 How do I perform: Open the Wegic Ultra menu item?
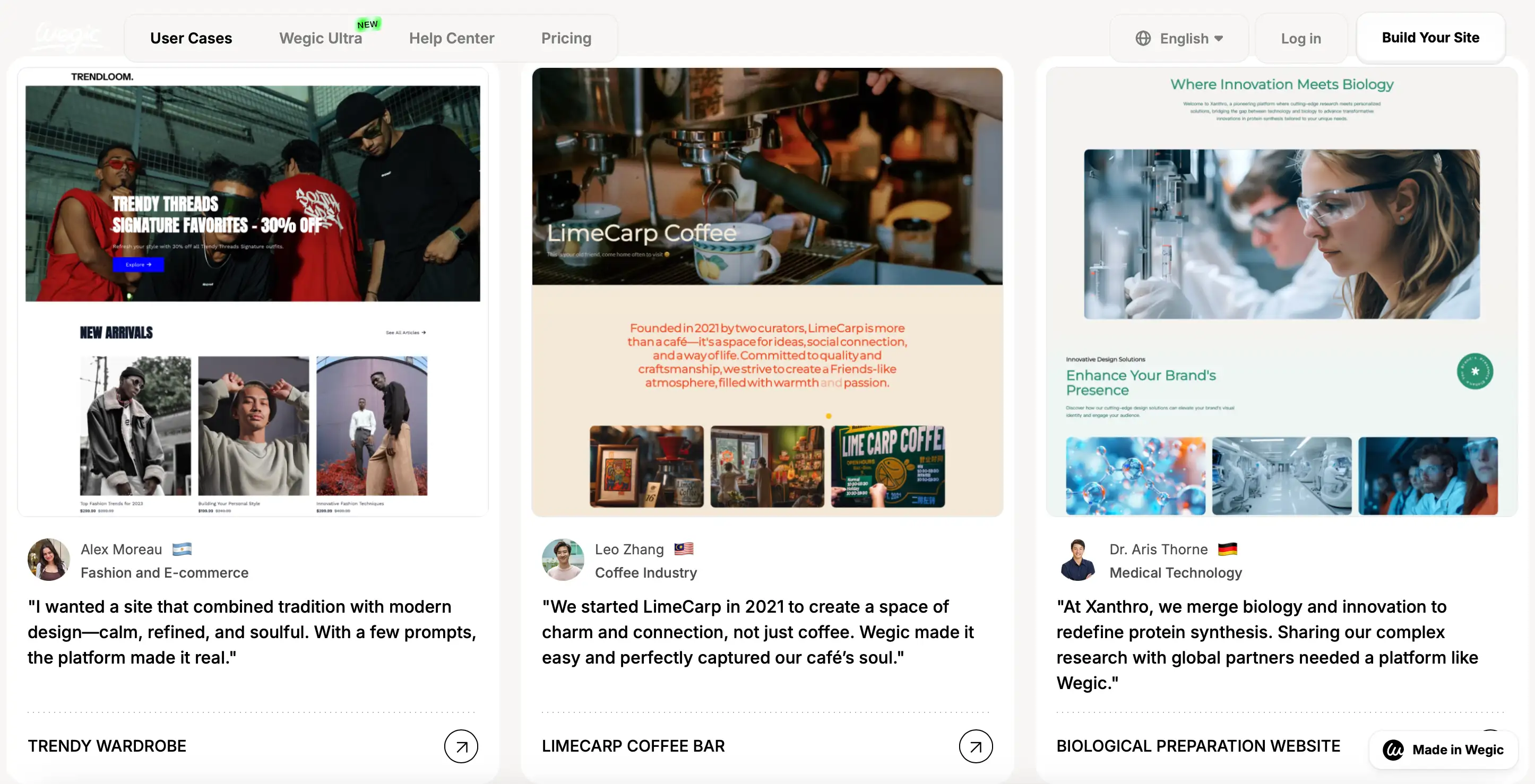[x=321, y=38]
